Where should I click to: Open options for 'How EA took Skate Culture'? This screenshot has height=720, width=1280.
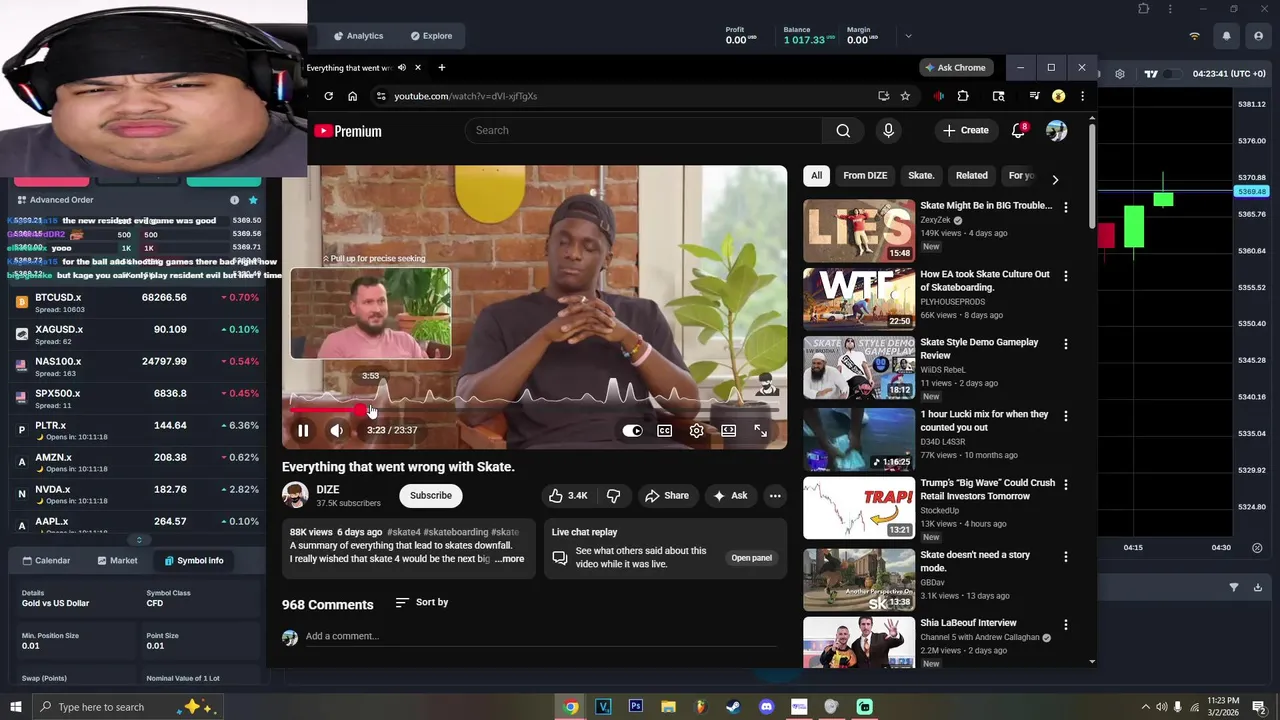(1066, 276)
